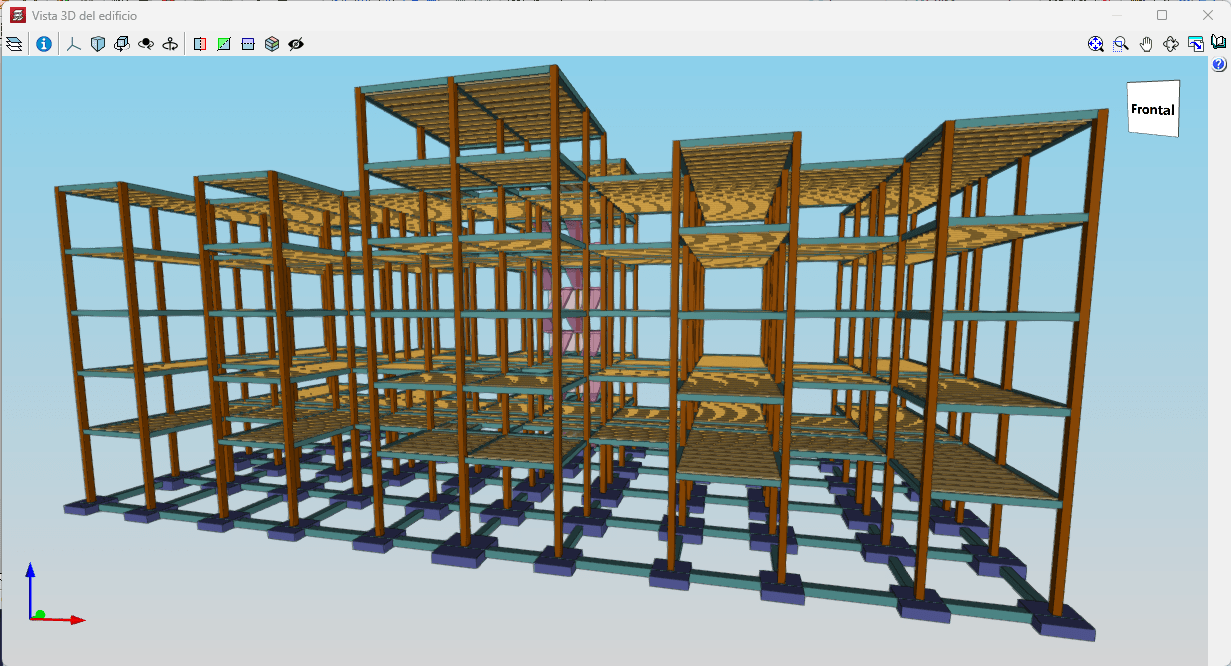Switch to the solid cube perspective view

pyautogui.click(x=98, y=44)
